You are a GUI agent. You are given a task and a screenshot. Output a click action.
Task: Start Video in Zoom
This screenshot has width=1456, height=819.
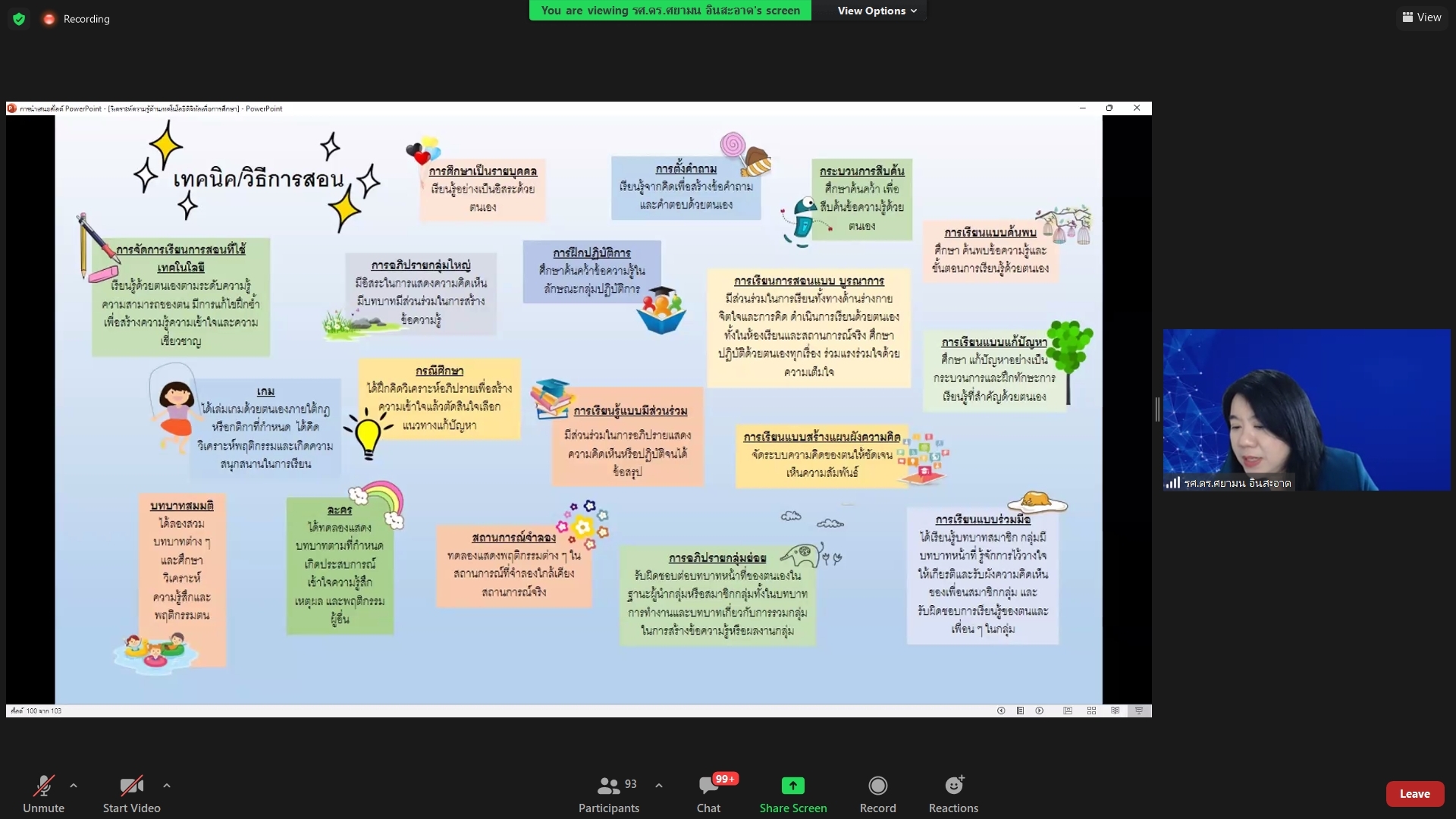[x=132, y=793]
